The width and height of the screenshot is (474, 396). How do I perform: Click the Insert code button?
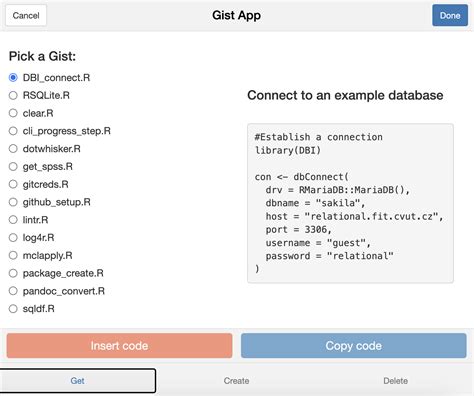tap(119, 346)
